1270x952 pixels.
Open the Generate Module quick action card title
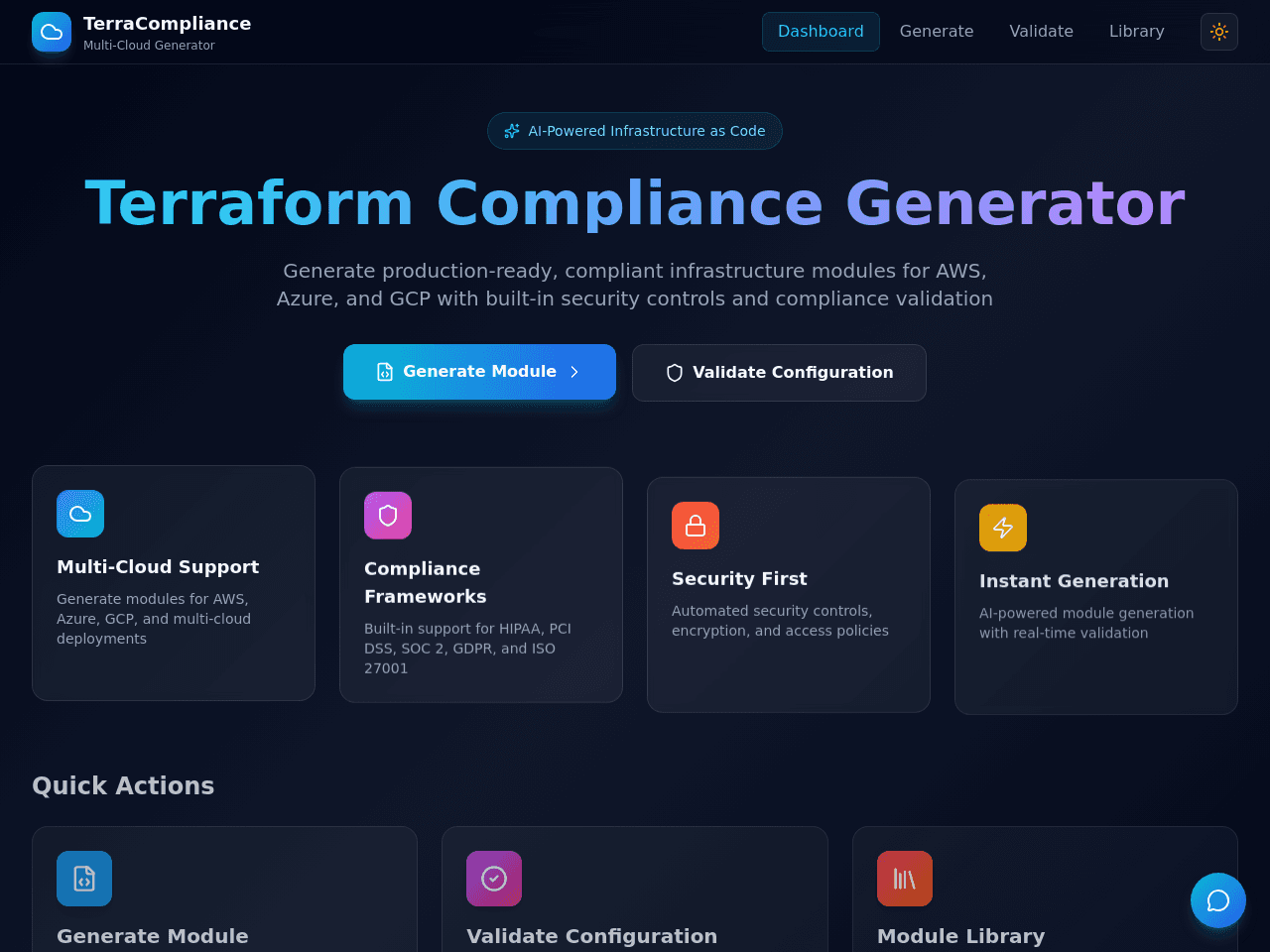(153, 936)
